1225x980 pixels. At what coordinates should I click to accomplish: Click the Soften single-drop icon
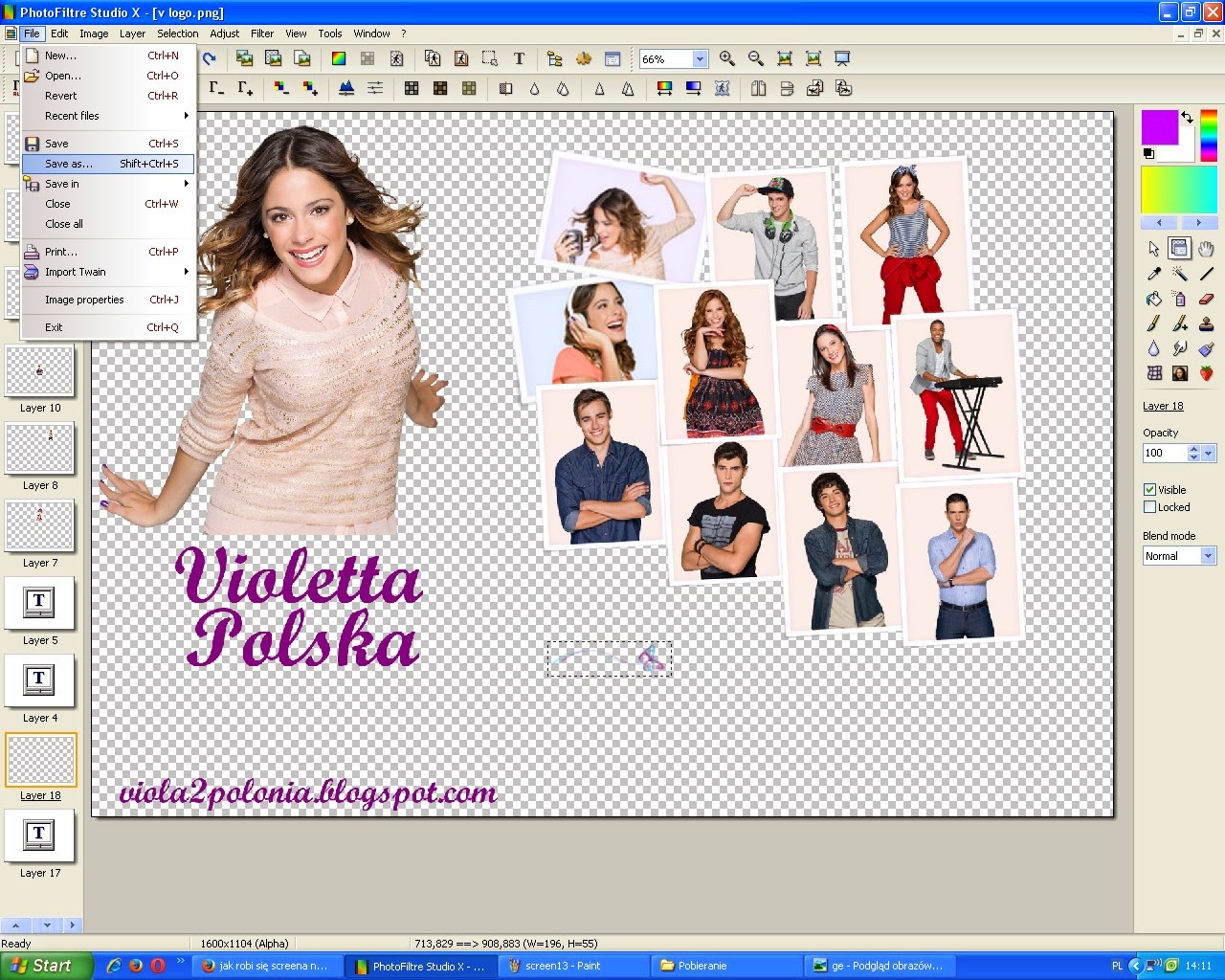click(x=534, y=88)
